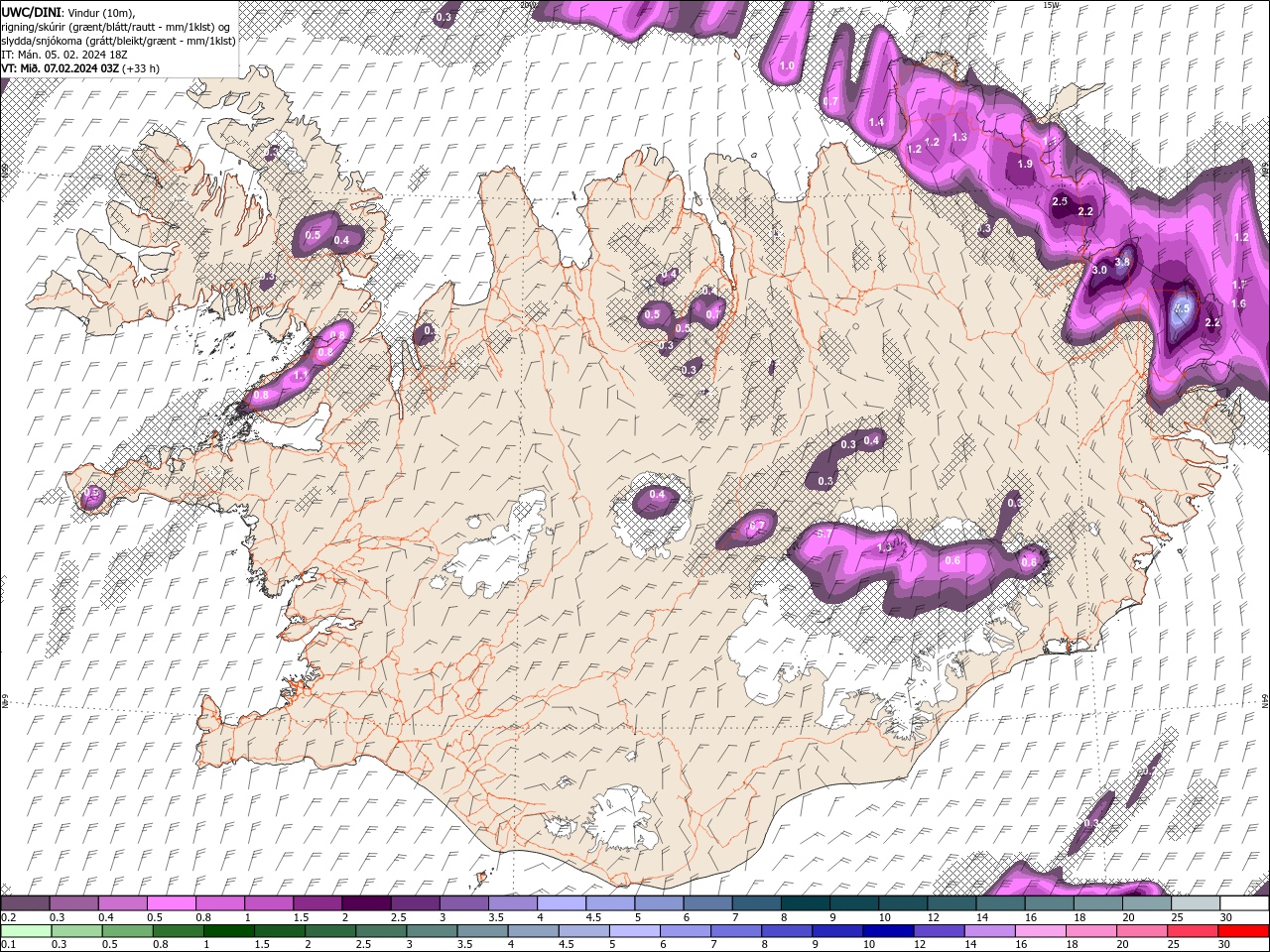Click the rain legend swatch between 5 and 6

[635, 931]
